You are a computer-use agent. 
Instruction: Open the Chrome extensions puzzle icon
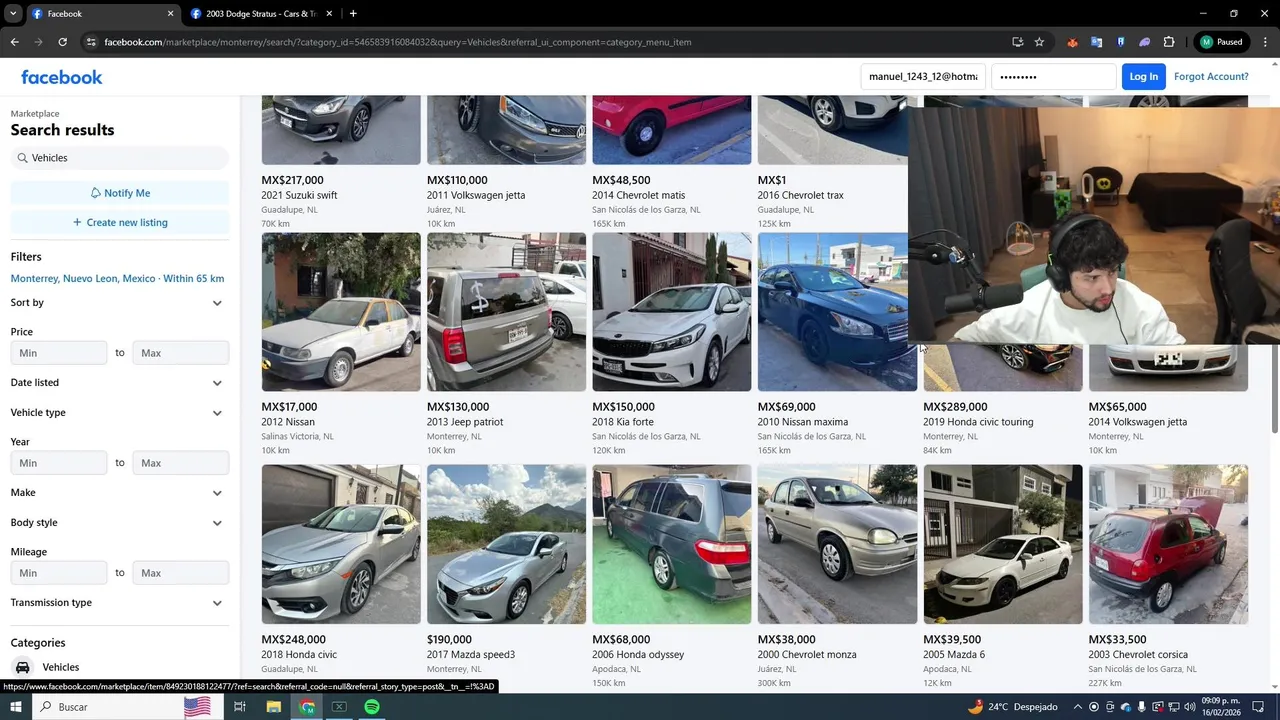[1169, 42]
